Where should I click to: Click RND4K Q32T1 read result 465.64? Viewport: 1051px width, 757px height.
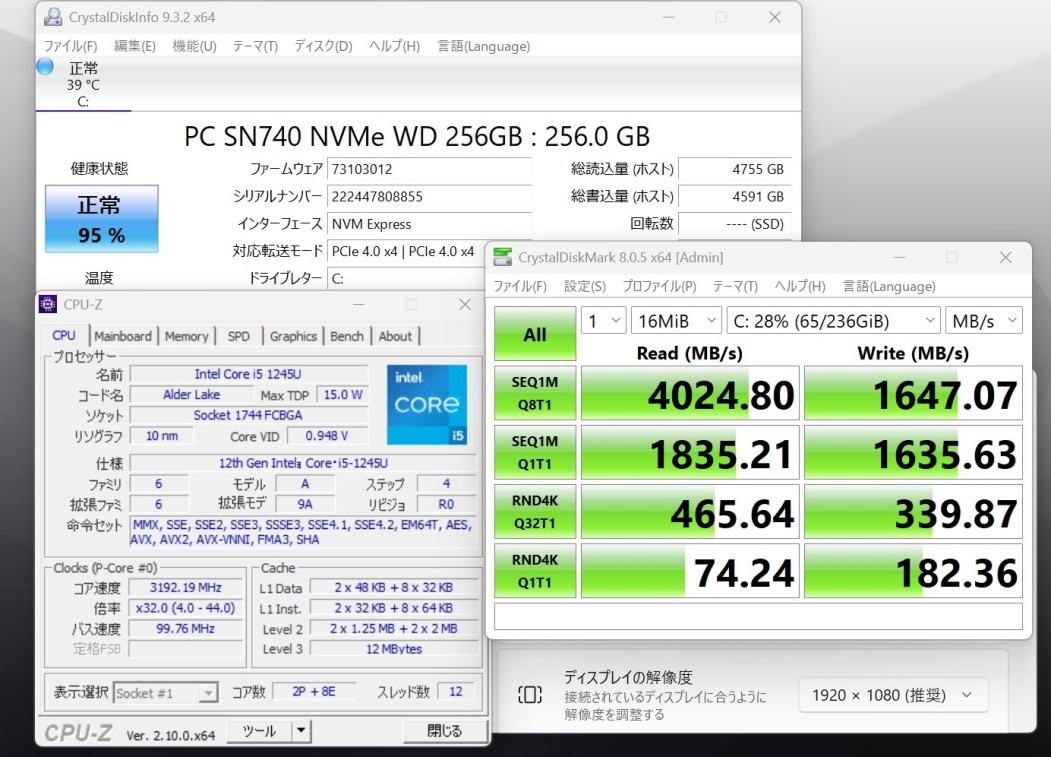coord(690,512)
